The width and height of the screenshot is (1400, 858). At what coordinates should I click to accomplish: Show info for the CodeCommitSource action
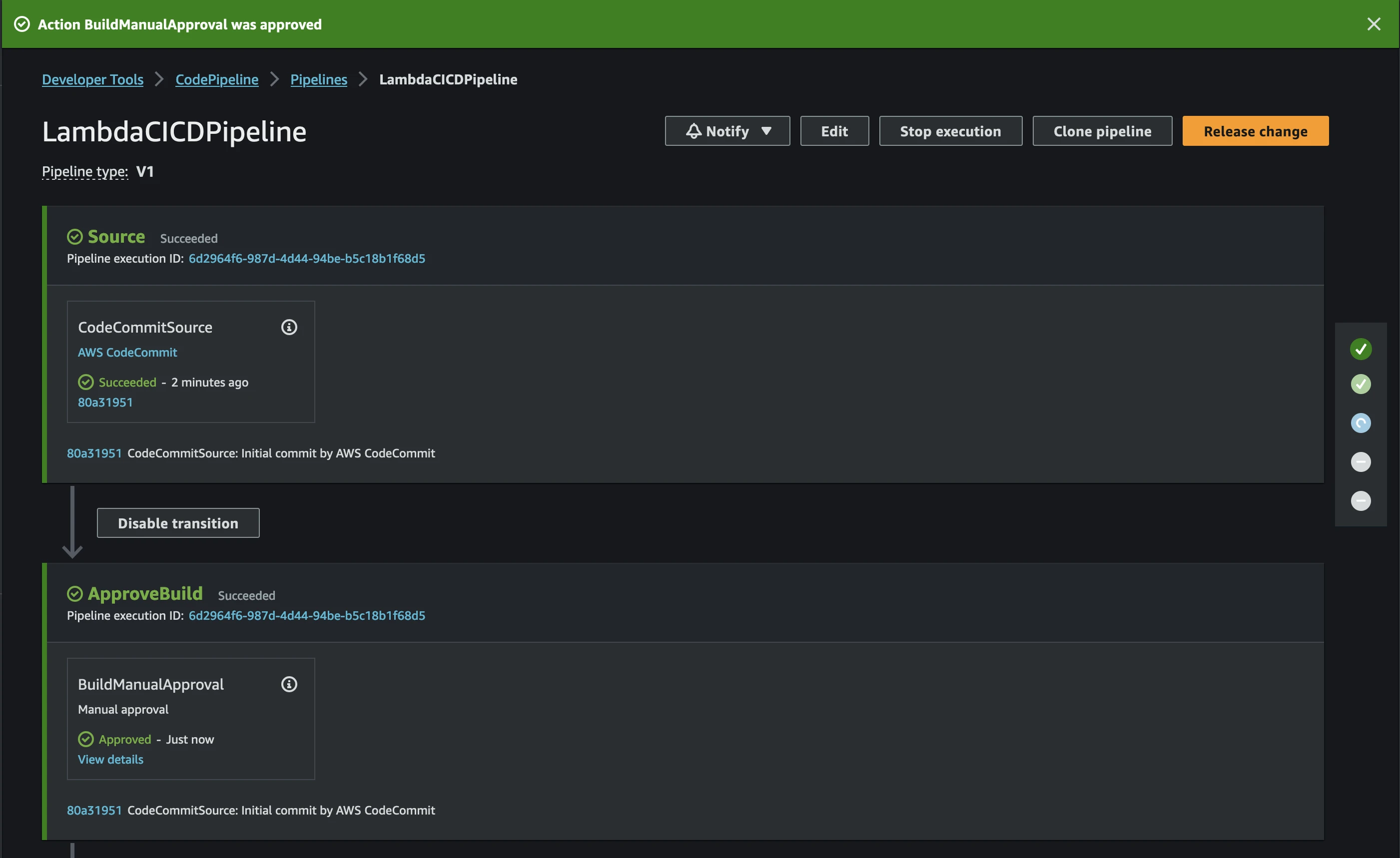point(289,327)
